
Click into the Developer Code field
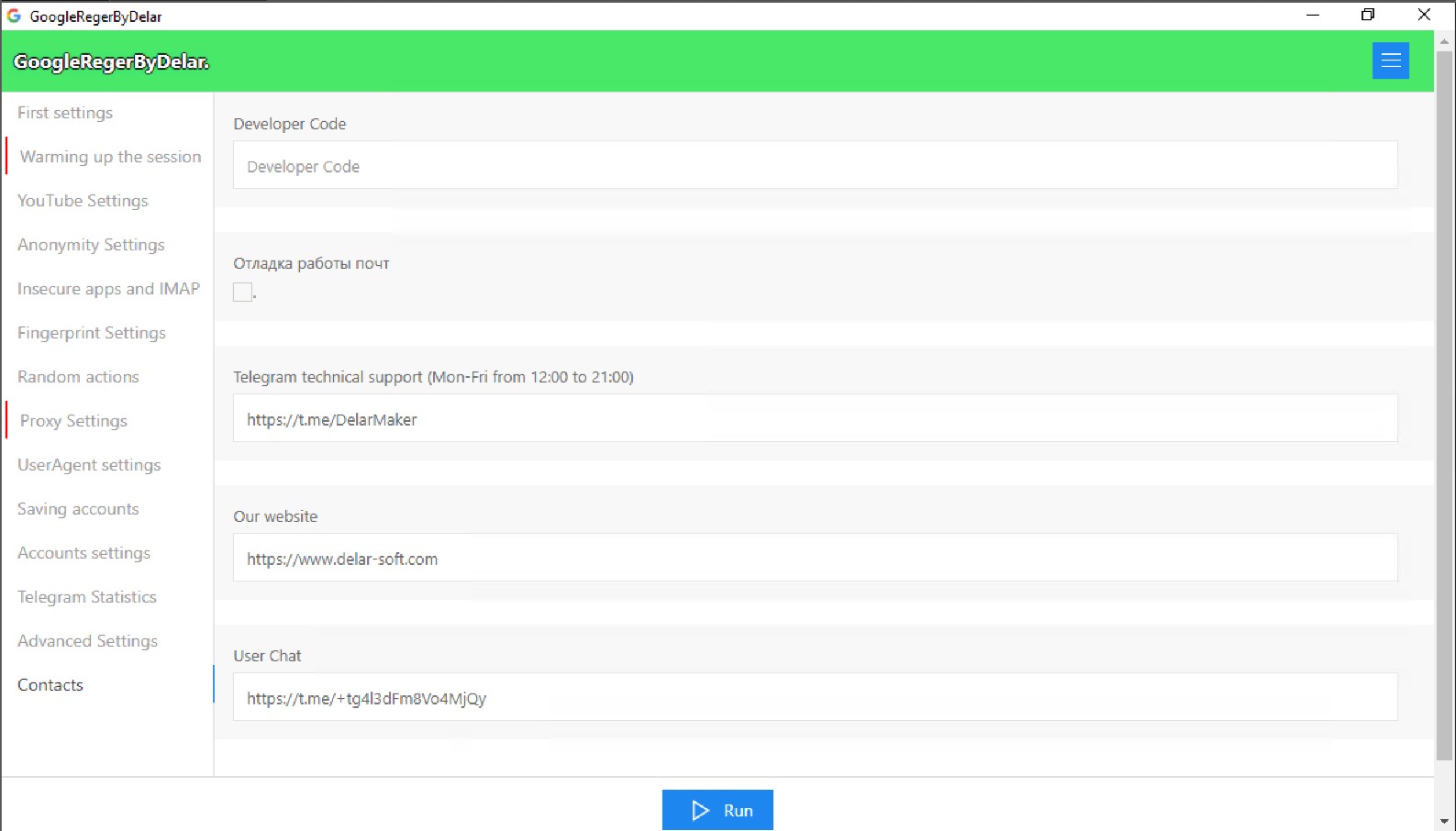click(815, 166)
